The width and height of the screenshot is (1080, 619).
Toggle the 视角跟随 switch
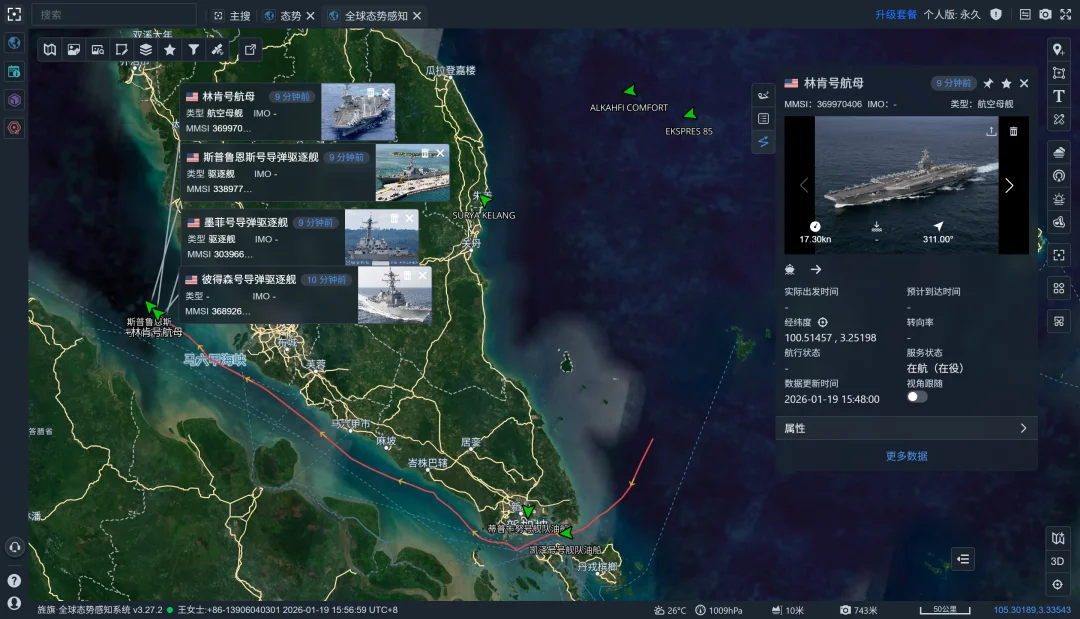917,397
